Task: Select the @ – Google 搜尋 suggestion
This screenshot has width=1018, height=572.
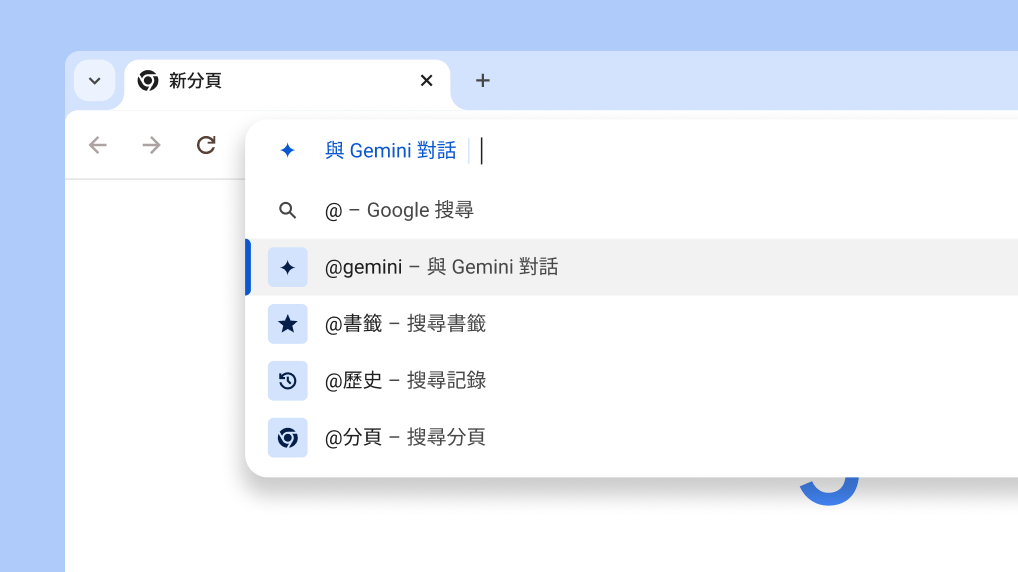Action: click(x=632, y=210)
